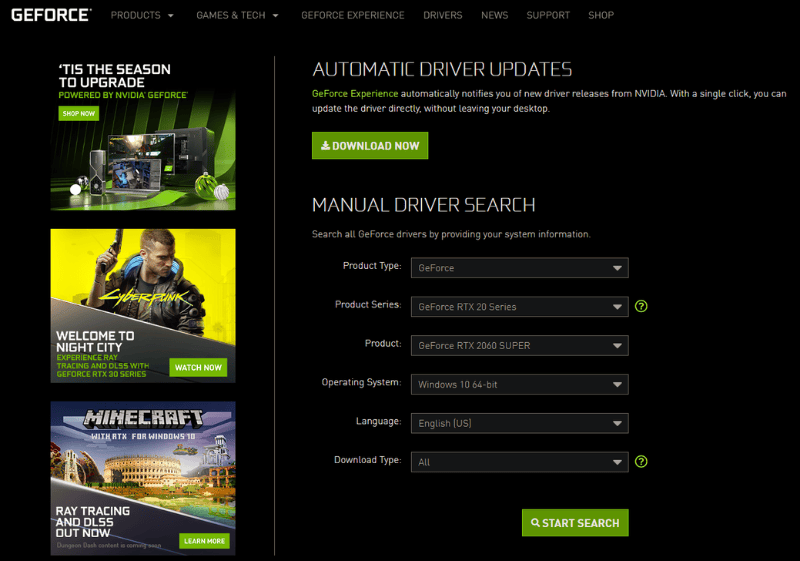
Task: Open the Product Series dropdown
Action: [520, 307]
